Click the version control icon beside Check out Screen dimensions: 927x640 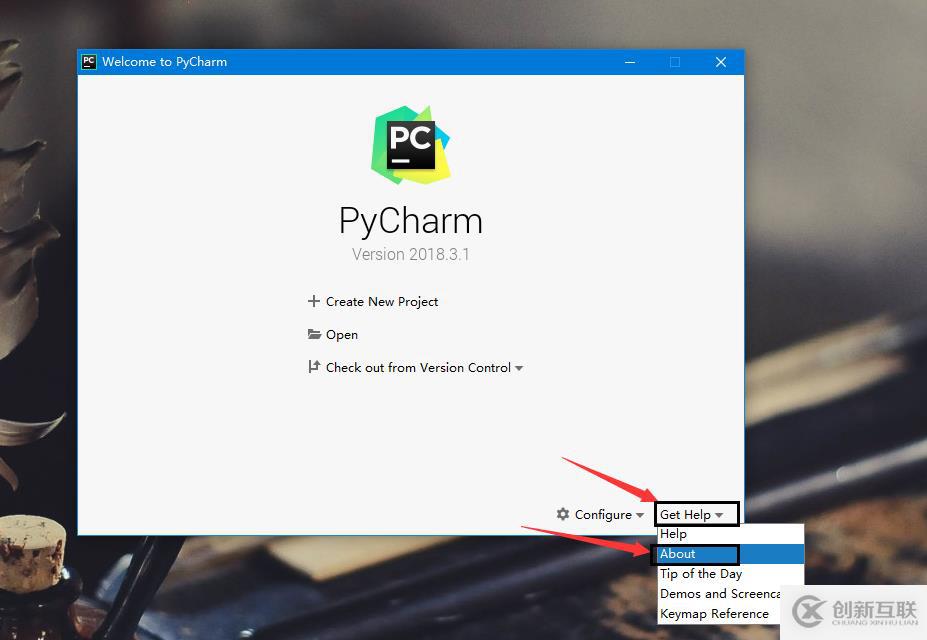click(x=314, y=367)
